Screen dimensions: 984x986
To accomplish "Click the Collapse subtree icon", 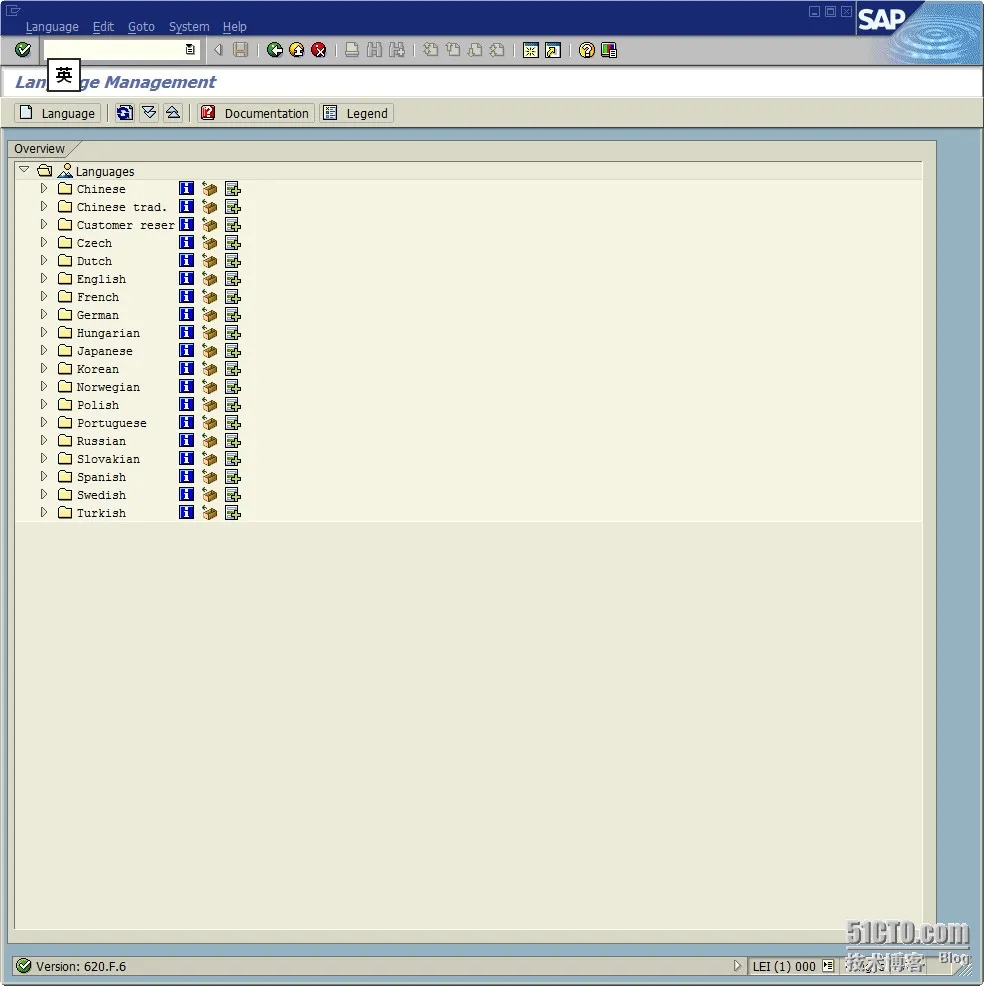I will [x=173, y=113].
